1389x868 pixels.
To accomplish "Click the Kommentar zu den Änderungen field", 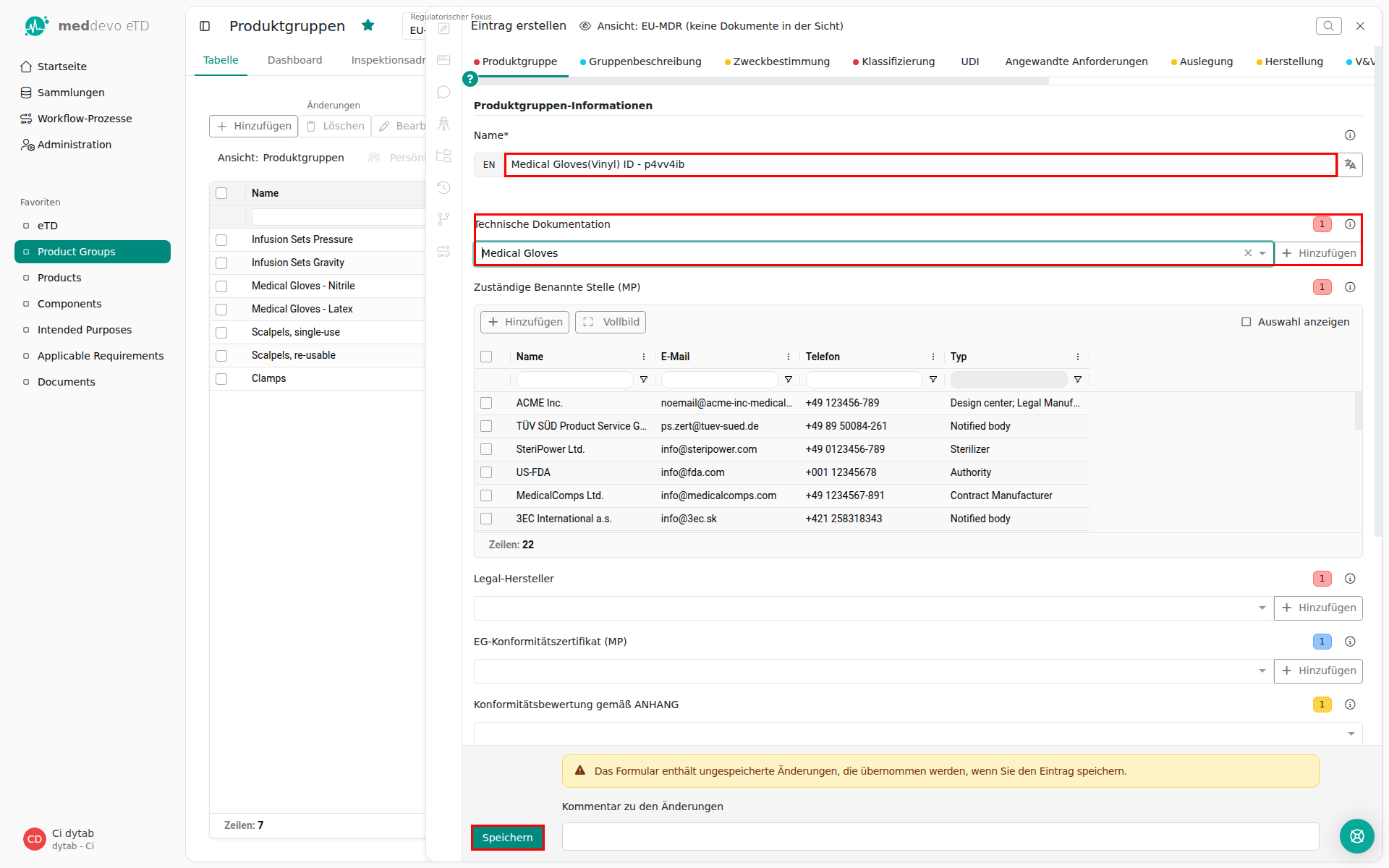I will (940, 836).
